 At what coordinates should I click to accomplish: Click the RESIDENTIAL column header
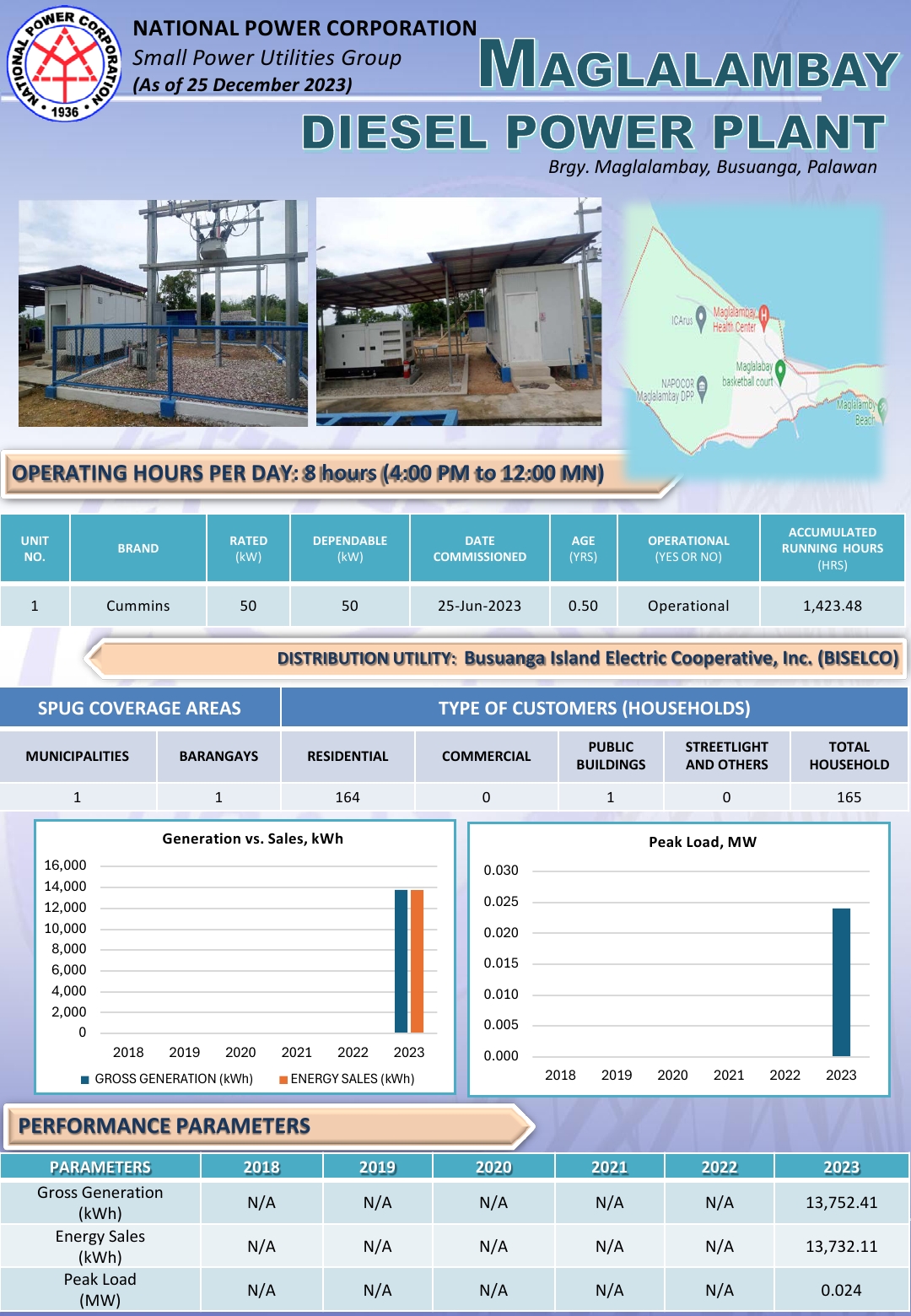(348, 756)
